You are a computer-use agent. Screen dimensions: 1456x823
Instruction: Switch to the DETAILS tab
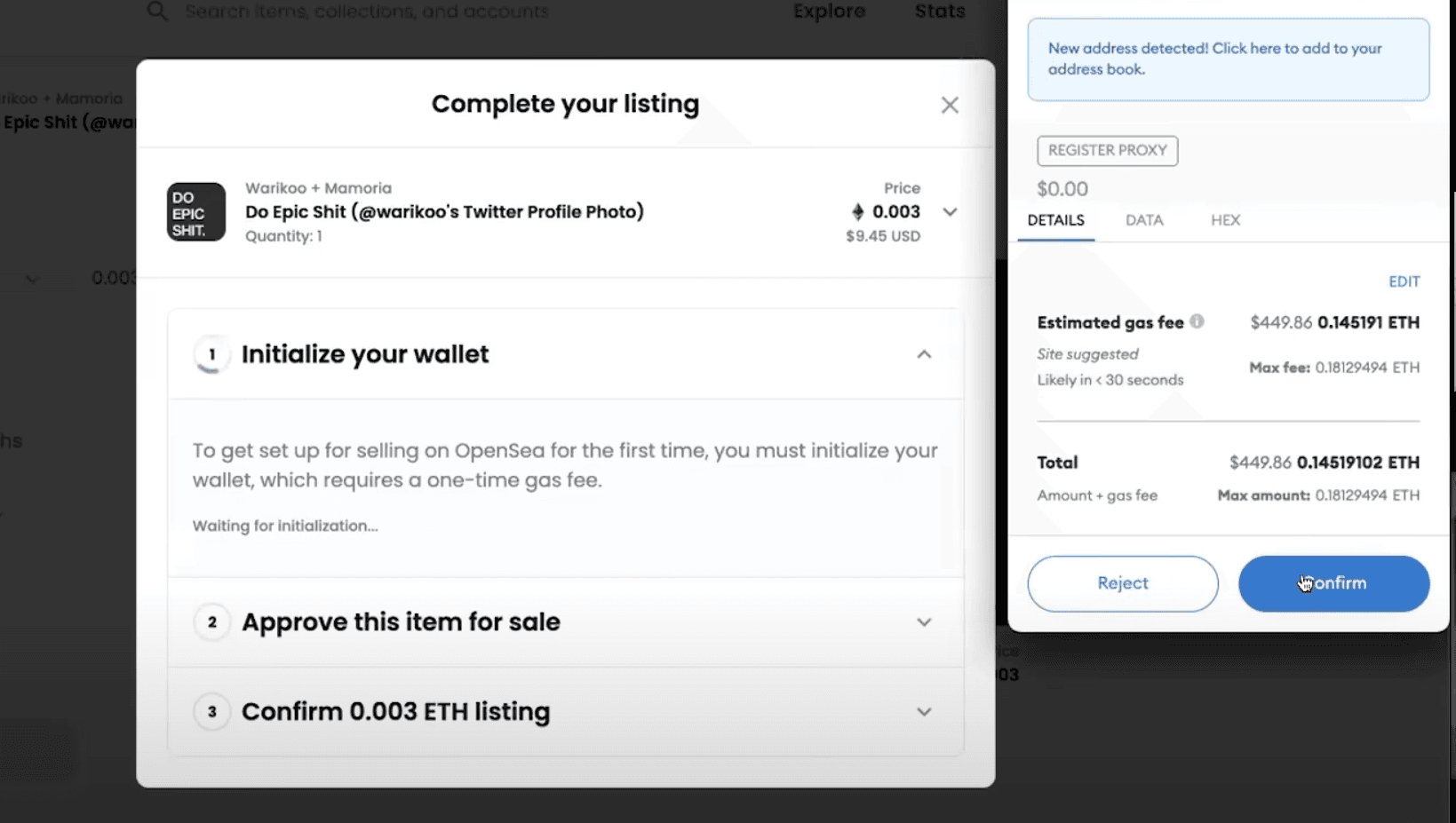click(x=1055, y=220)
